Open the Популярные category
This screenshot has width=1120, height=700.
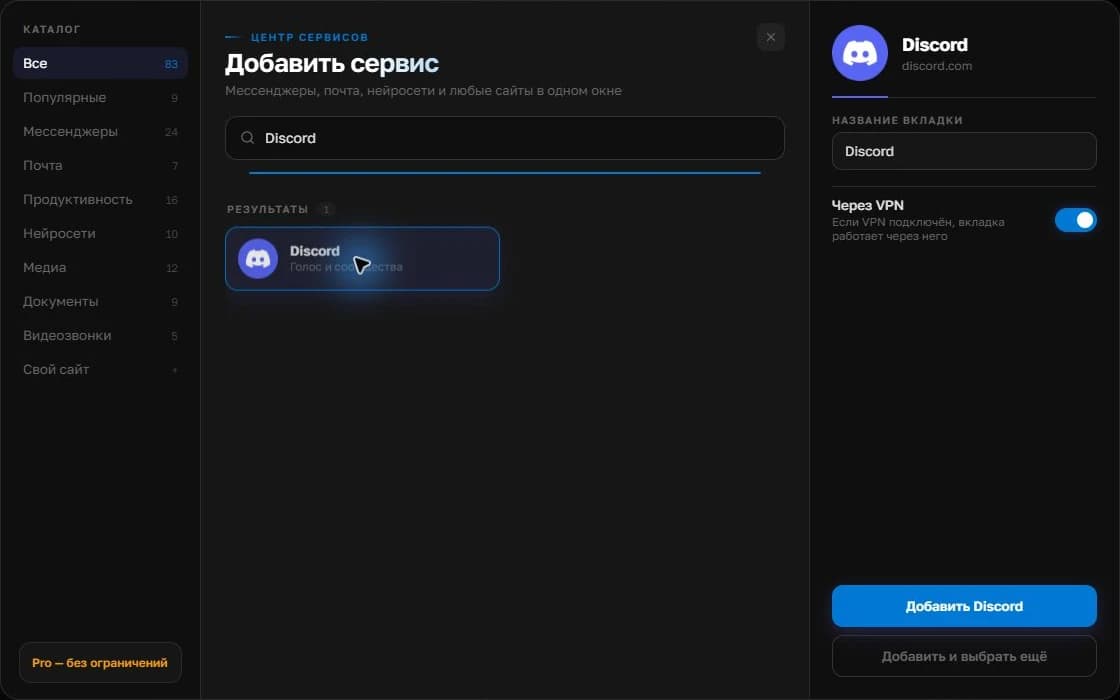[100, 97]
